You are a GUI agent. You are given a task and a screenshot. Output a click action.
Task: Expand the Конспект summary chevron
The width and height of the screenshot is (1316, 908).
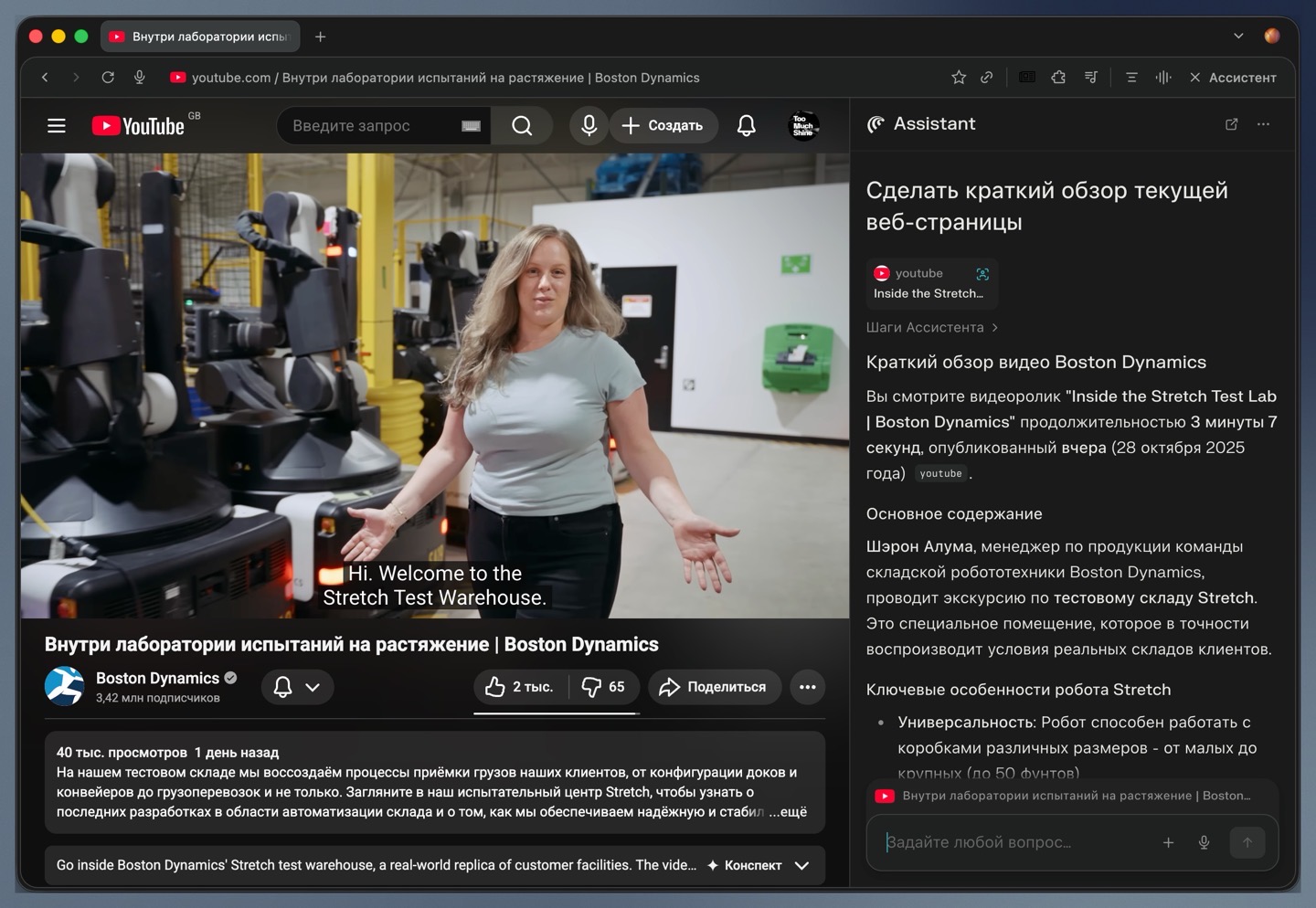click(x=801, y=865)
